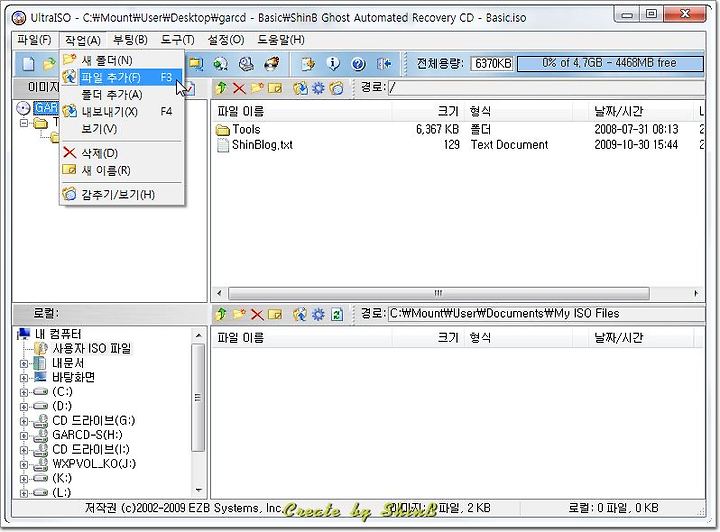720x532 pixels.
Task: Click the image pane Rename icon
Action: click(x=275, y=88)
